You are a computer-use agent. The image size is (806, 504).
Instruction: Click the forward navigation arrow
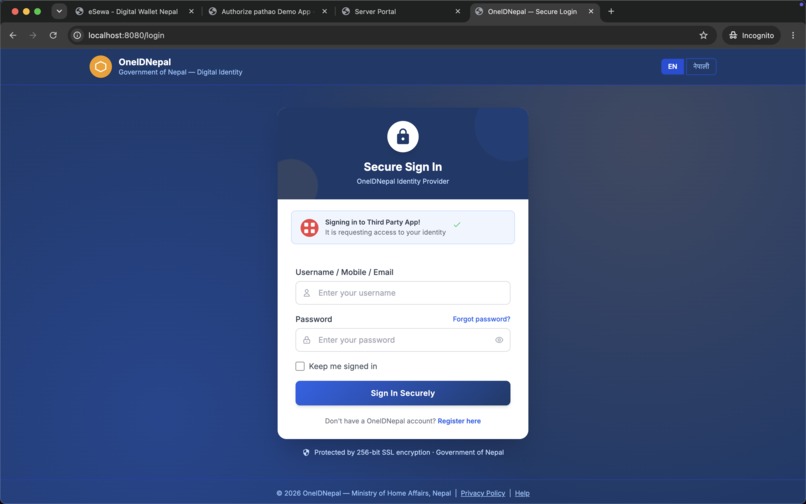(33, 35)
